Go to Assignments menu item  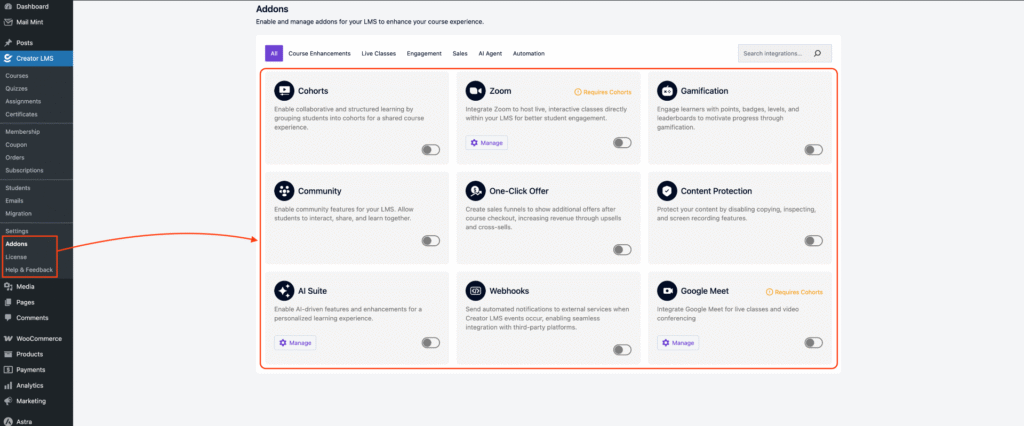pyautogui.click(x=23, y=101)
